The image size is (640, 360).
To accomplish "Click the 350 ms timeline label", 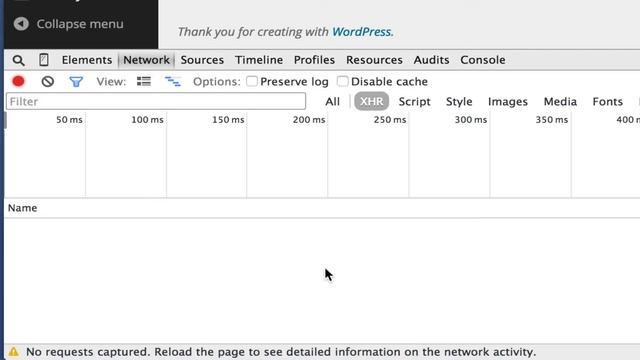I will pyautogui.click(x=551, y=120).
